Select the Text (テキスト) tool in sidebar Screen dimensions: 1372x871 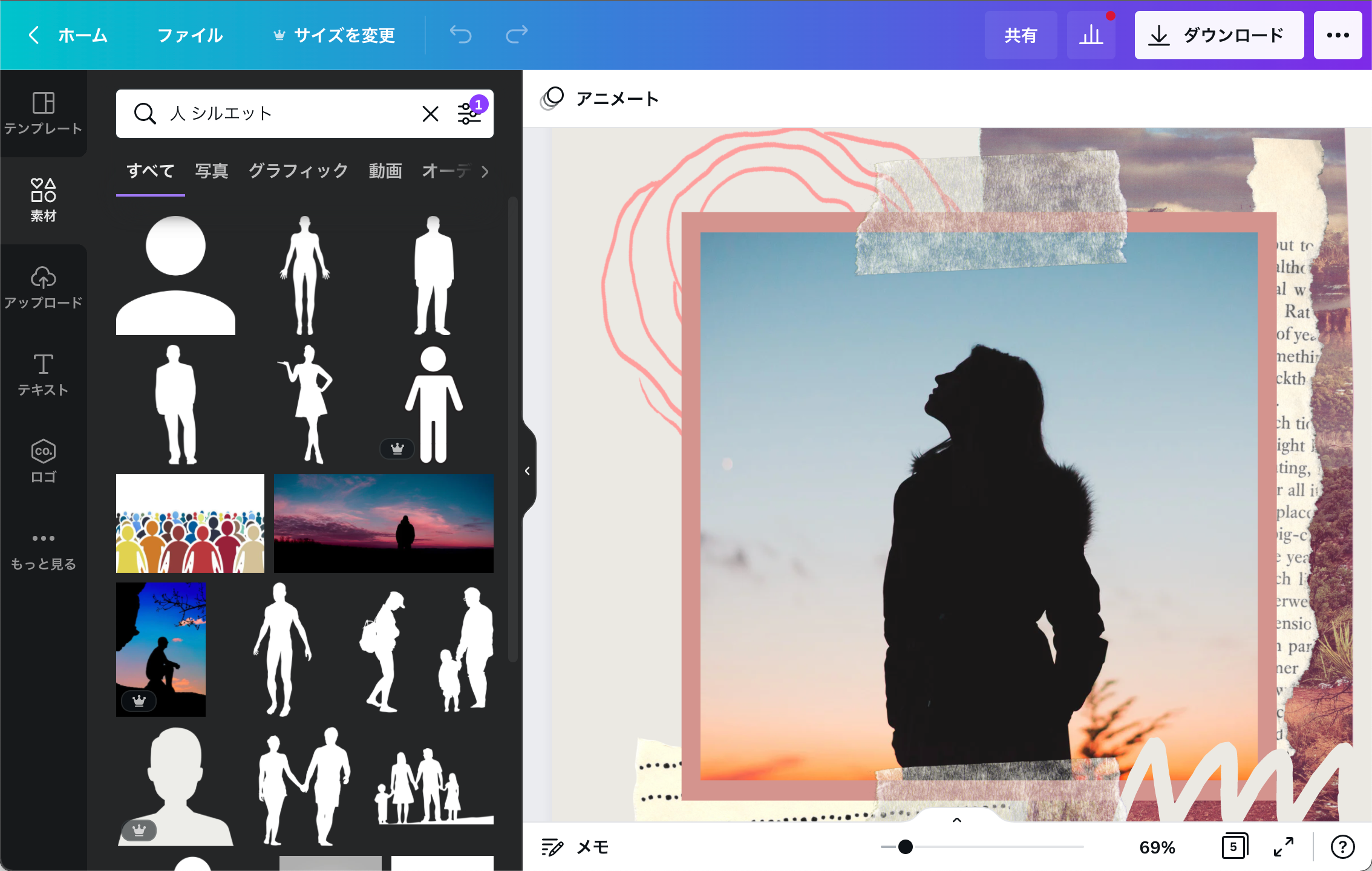pyautogui.click(x=43, y=374)
